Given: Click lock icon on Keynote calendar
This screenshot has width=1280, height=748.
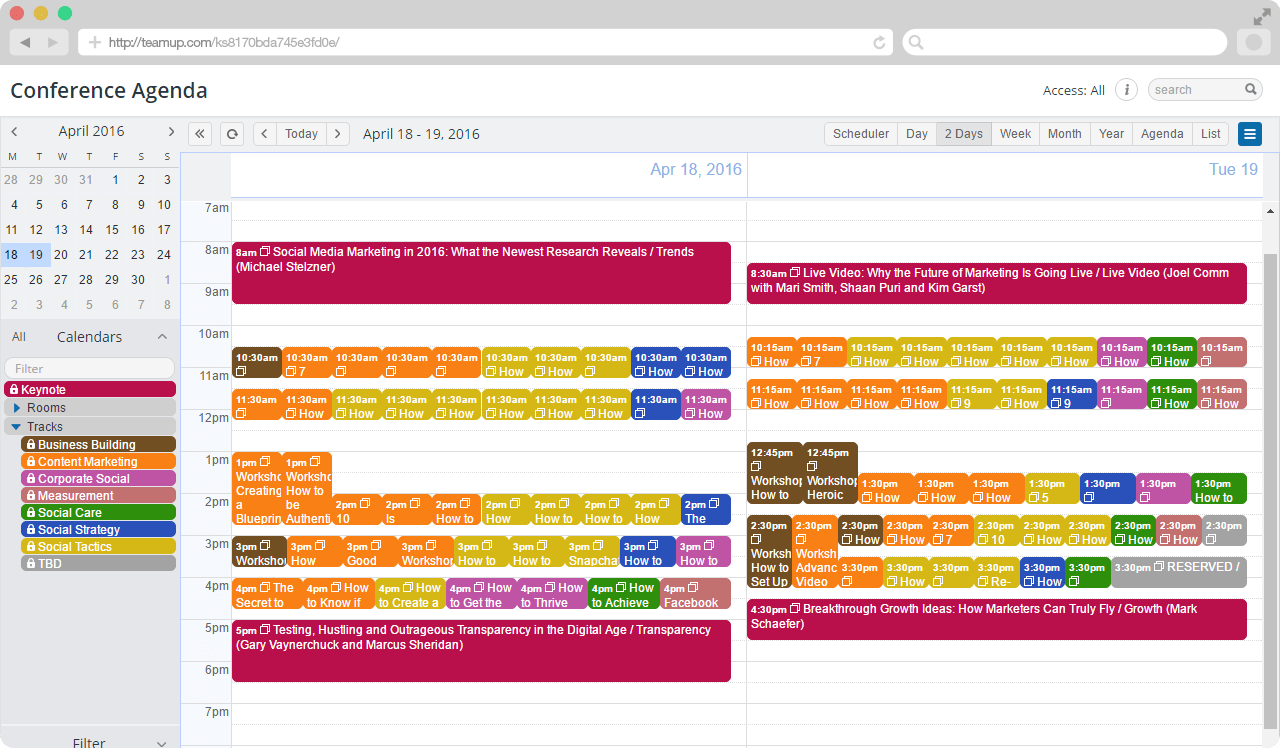Looking at the screenshot, I should tap(14, 390).
